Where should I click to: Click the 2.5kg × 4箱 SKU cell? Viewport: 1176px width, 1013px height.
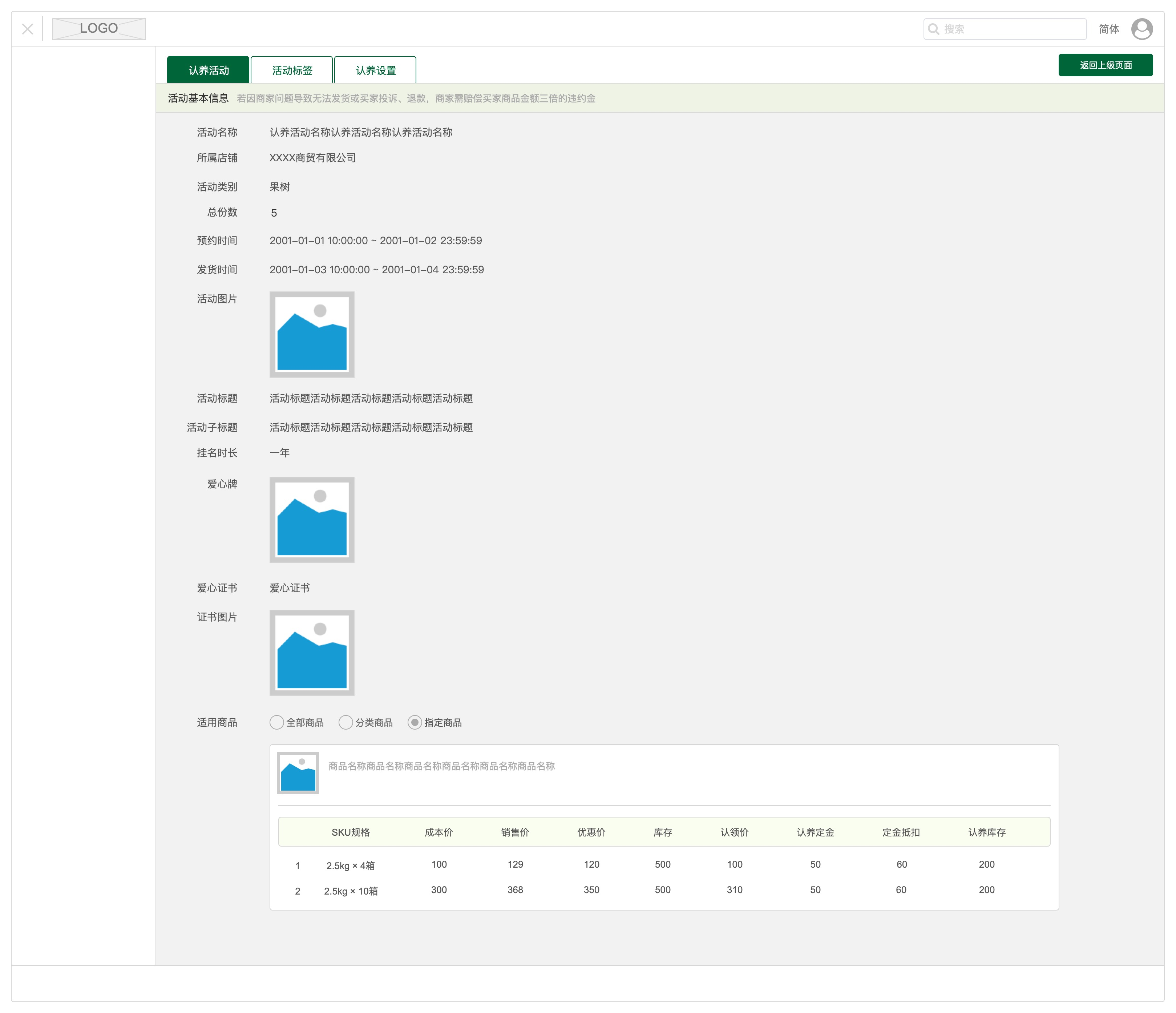(x=350, y=865)
